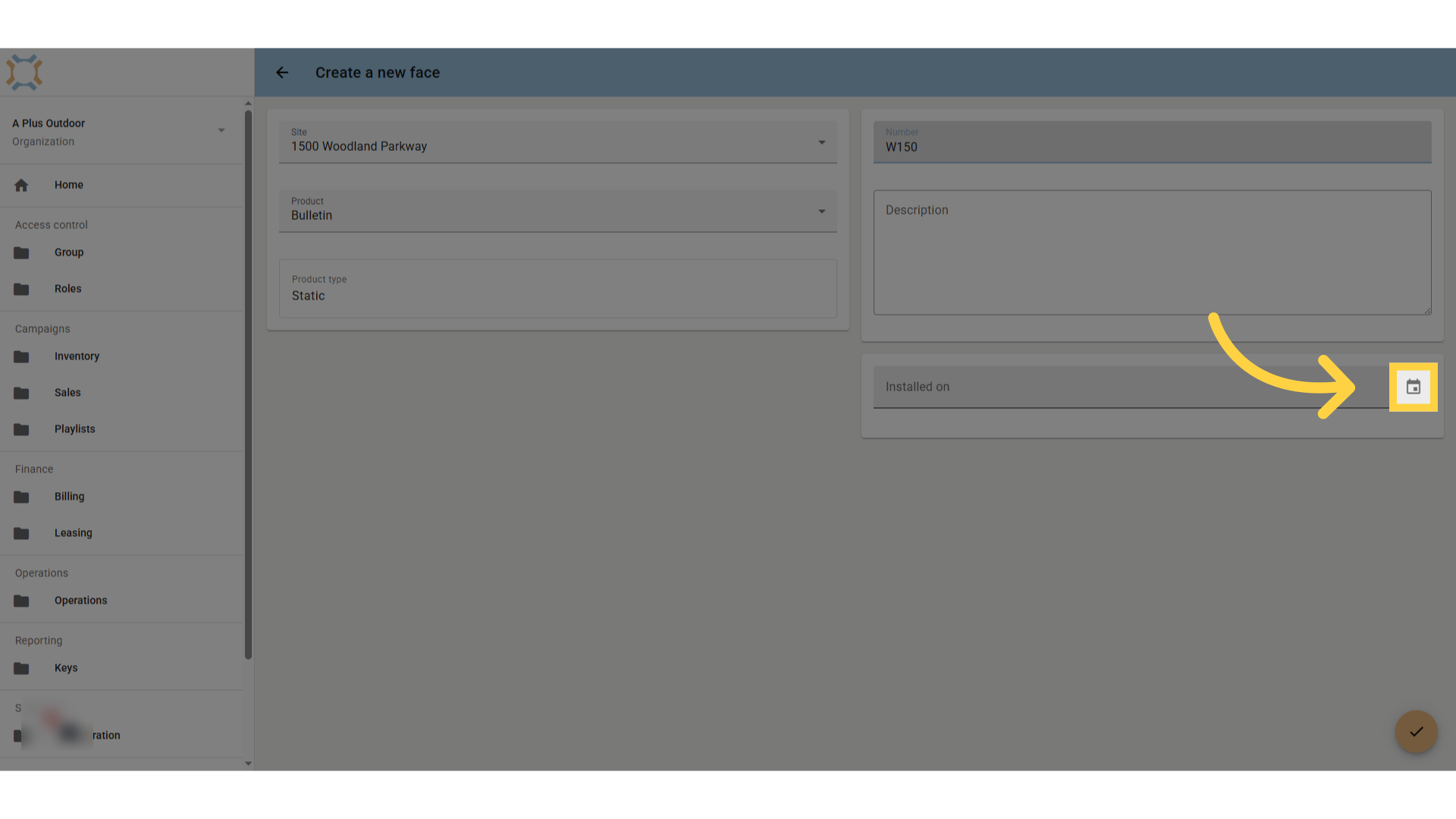Confirm with the checkmark save button
Viewport: 1456px width, 819px height.
click(1416, 732)
